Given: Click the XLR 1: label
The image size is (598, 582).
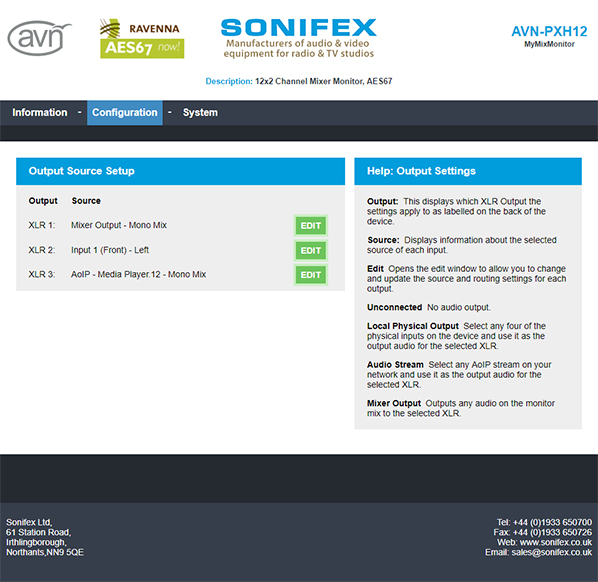Looking at the screenshot, I should pyautogui.click(x=42, y=225).
